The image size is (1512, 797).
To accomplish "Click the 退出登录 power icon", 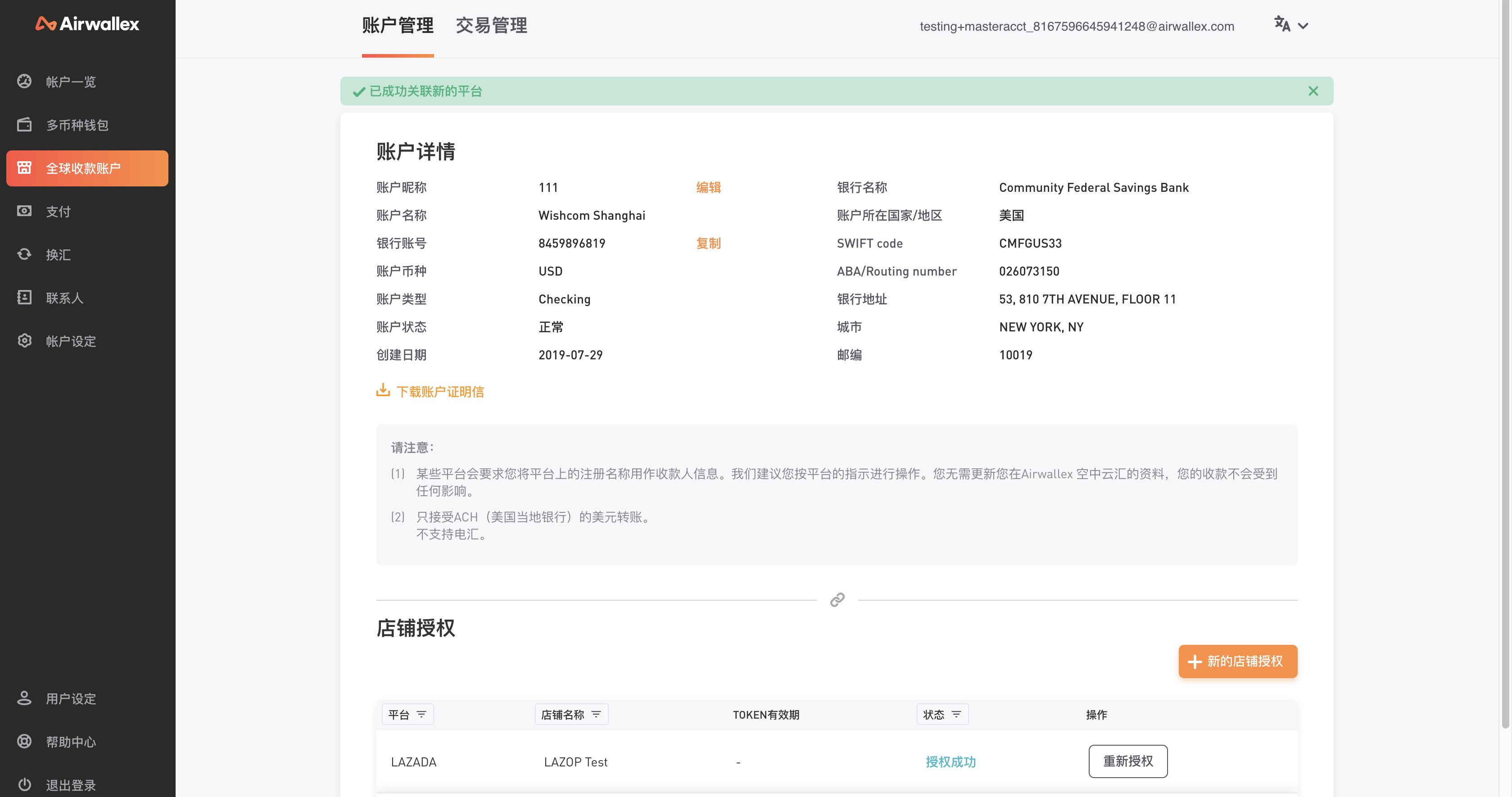I will coord(24,785).
